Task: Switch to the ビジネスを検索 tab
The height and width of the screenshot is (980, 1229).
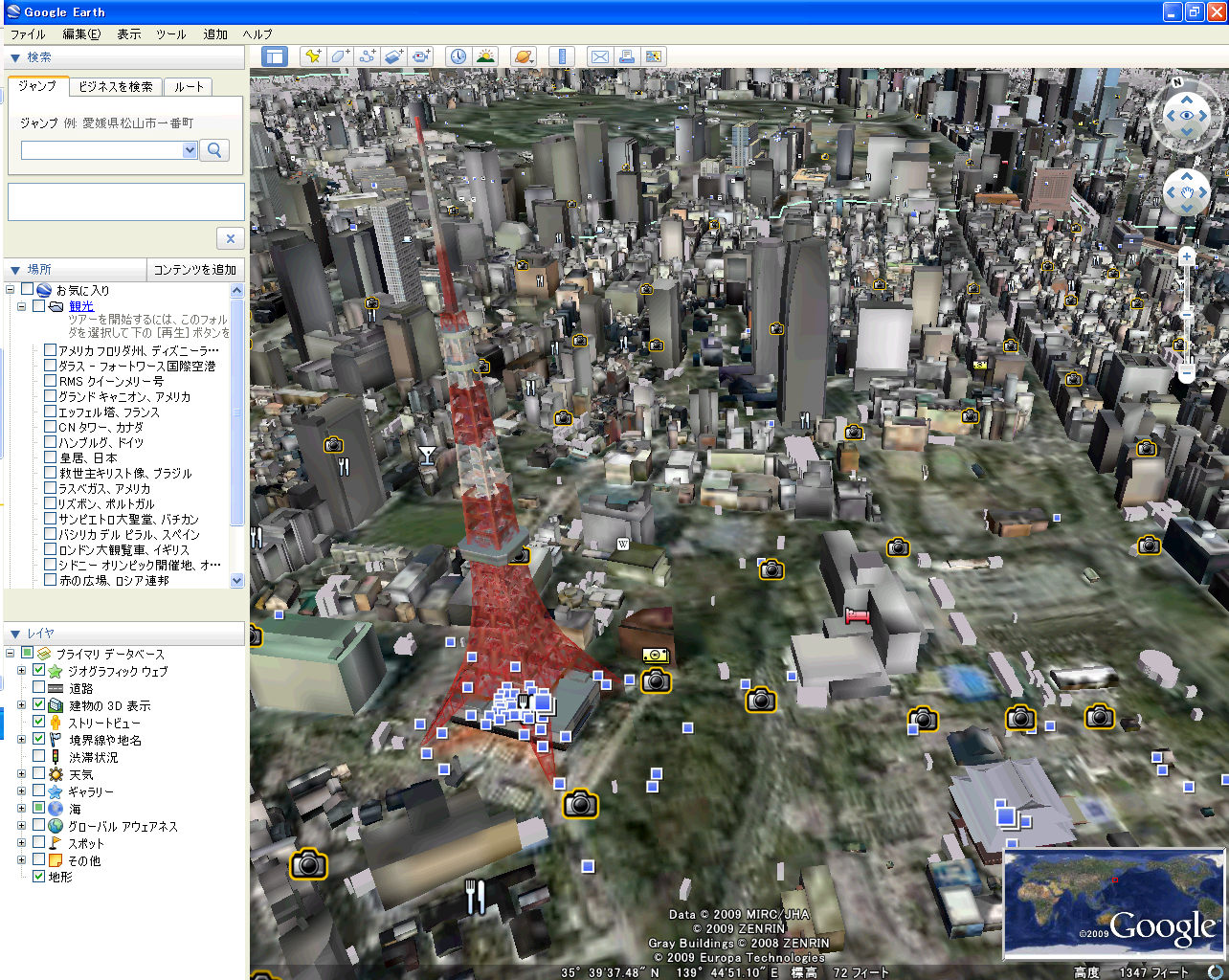Action: (x=116, y=87)
